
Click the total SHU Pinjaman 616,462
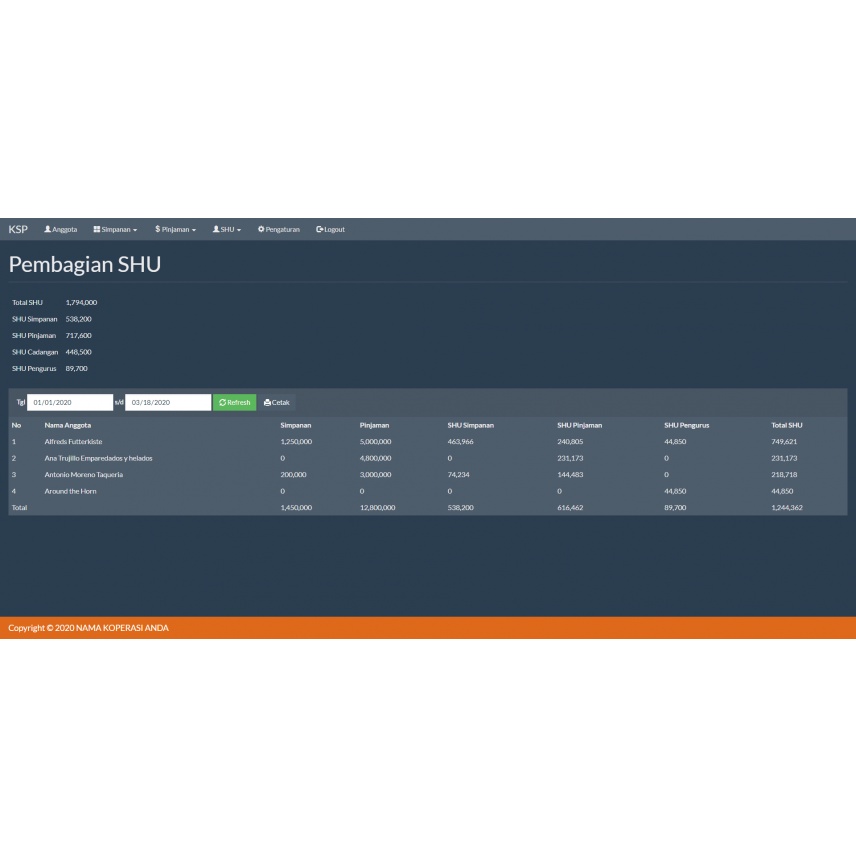(570, 508)
